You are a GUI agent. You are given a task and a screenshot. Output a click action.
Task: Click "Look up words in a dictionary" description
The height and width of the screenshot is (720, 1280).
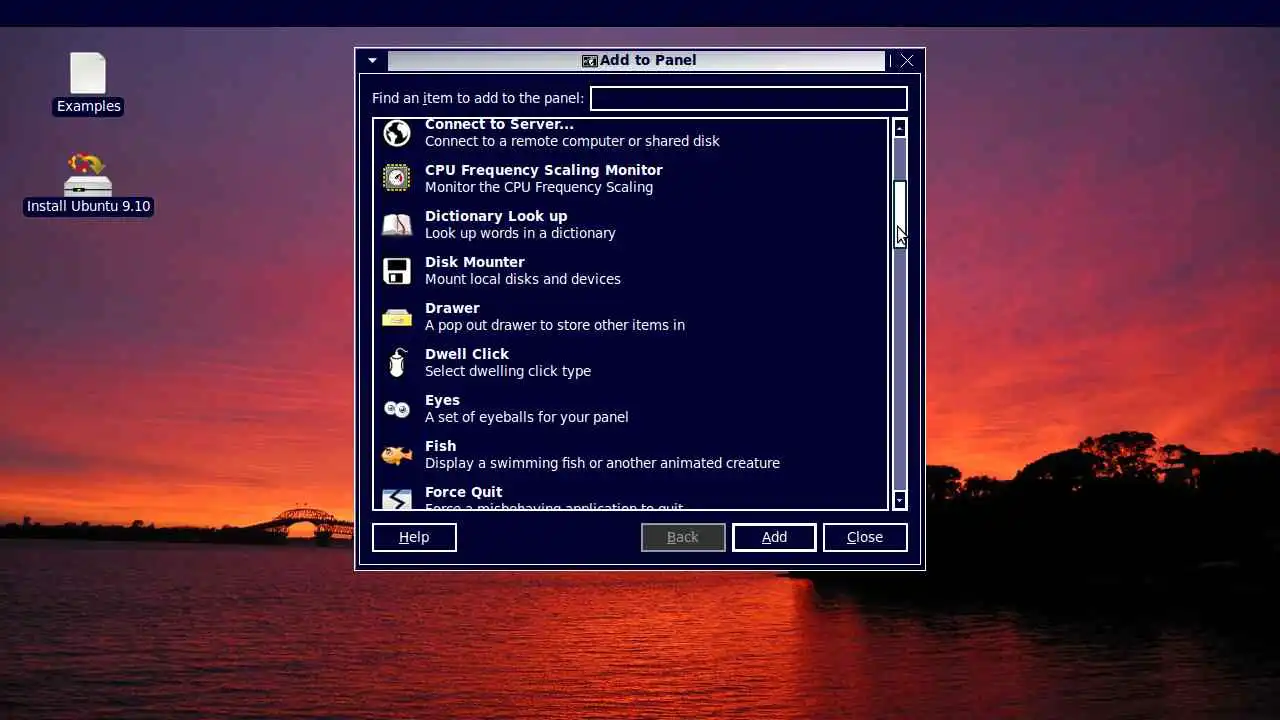[520, 233]
